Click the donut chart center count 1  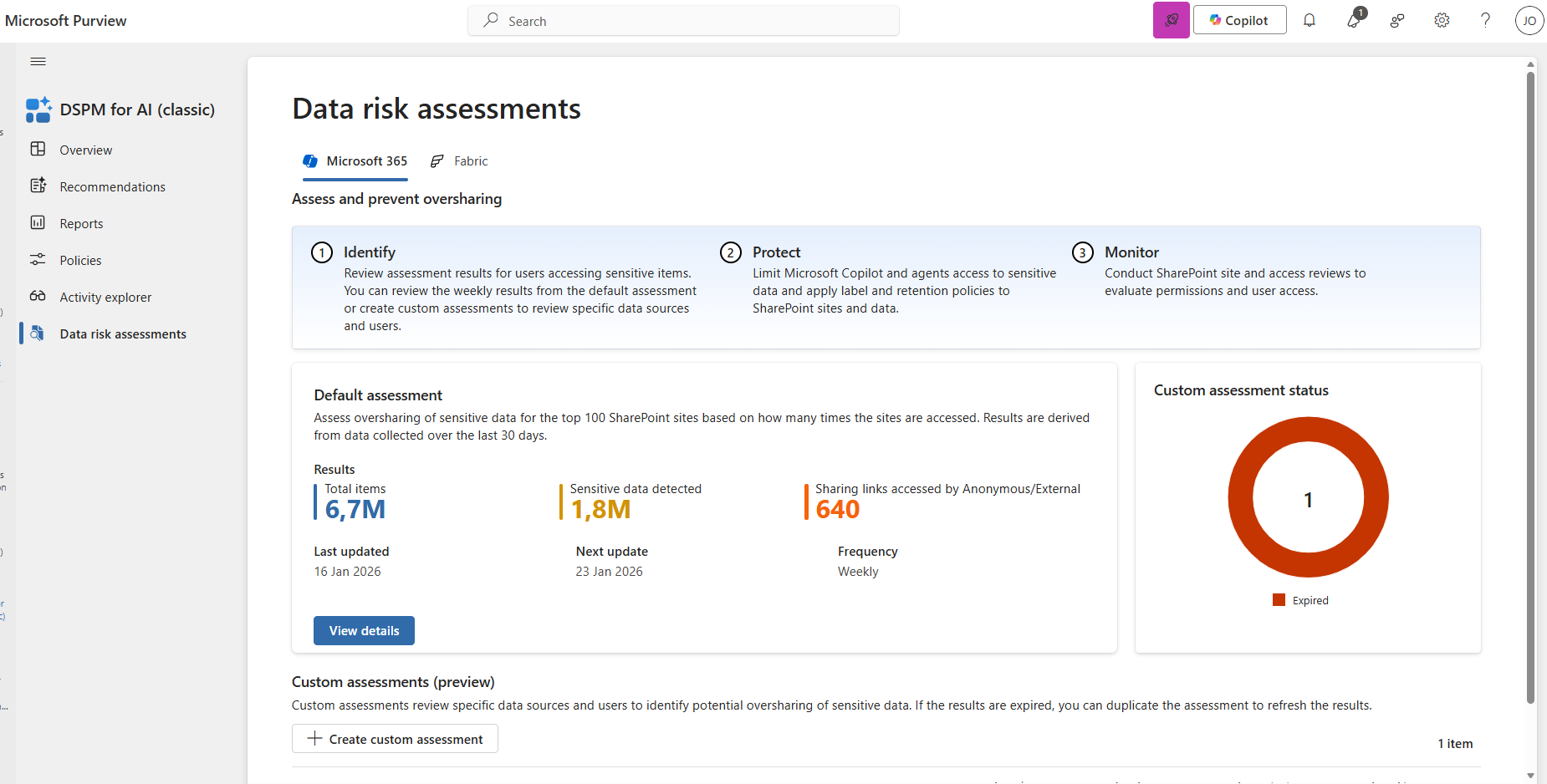(x=1309, y=500)
